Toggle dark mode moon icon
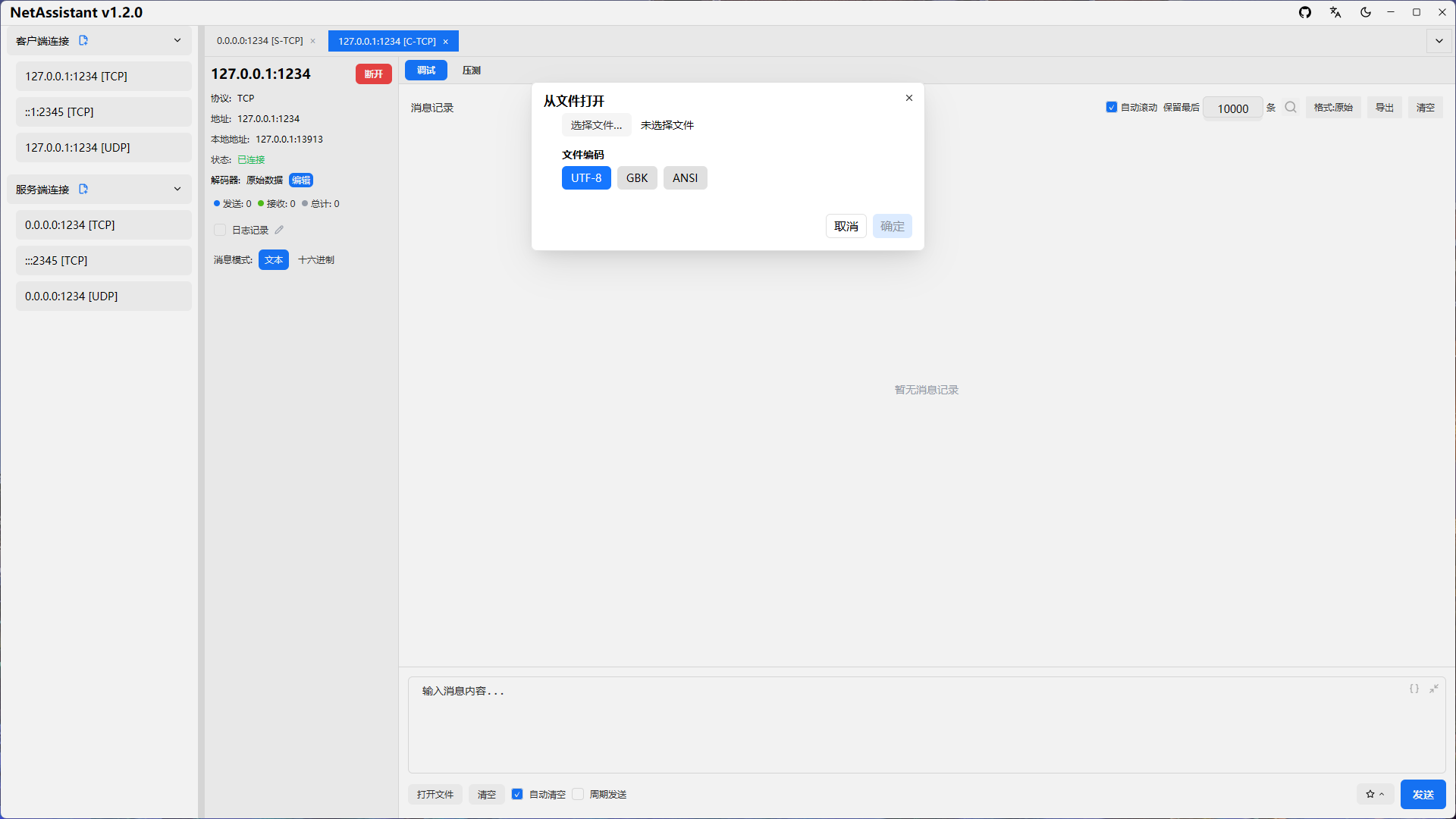Screen dimensions: 1456x819 pos(1366,12)
